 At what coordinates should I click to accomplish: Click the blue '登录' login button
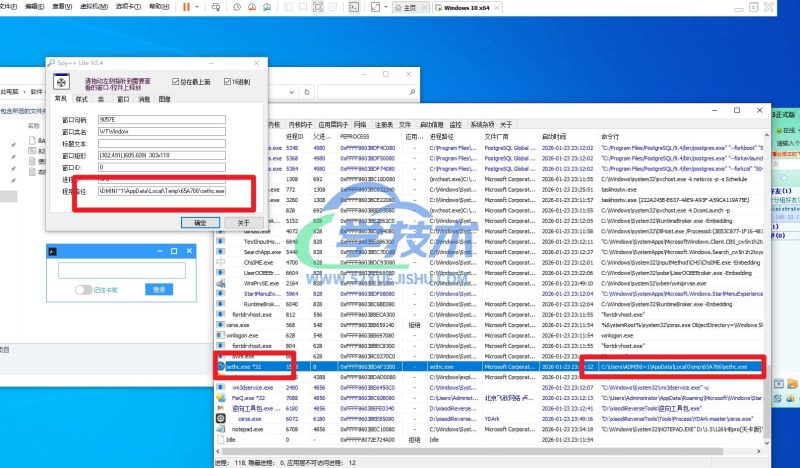[x=160, y=289]
